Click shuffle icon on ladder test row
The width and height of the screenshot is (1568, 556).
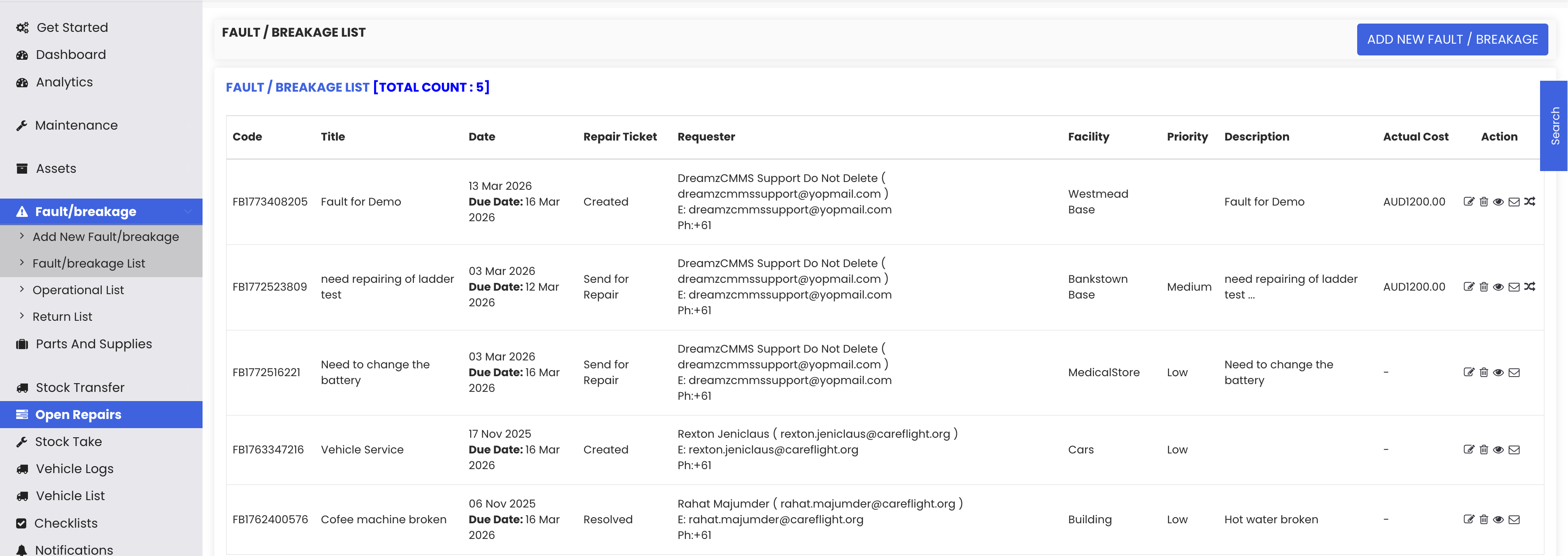(1529, 287)
